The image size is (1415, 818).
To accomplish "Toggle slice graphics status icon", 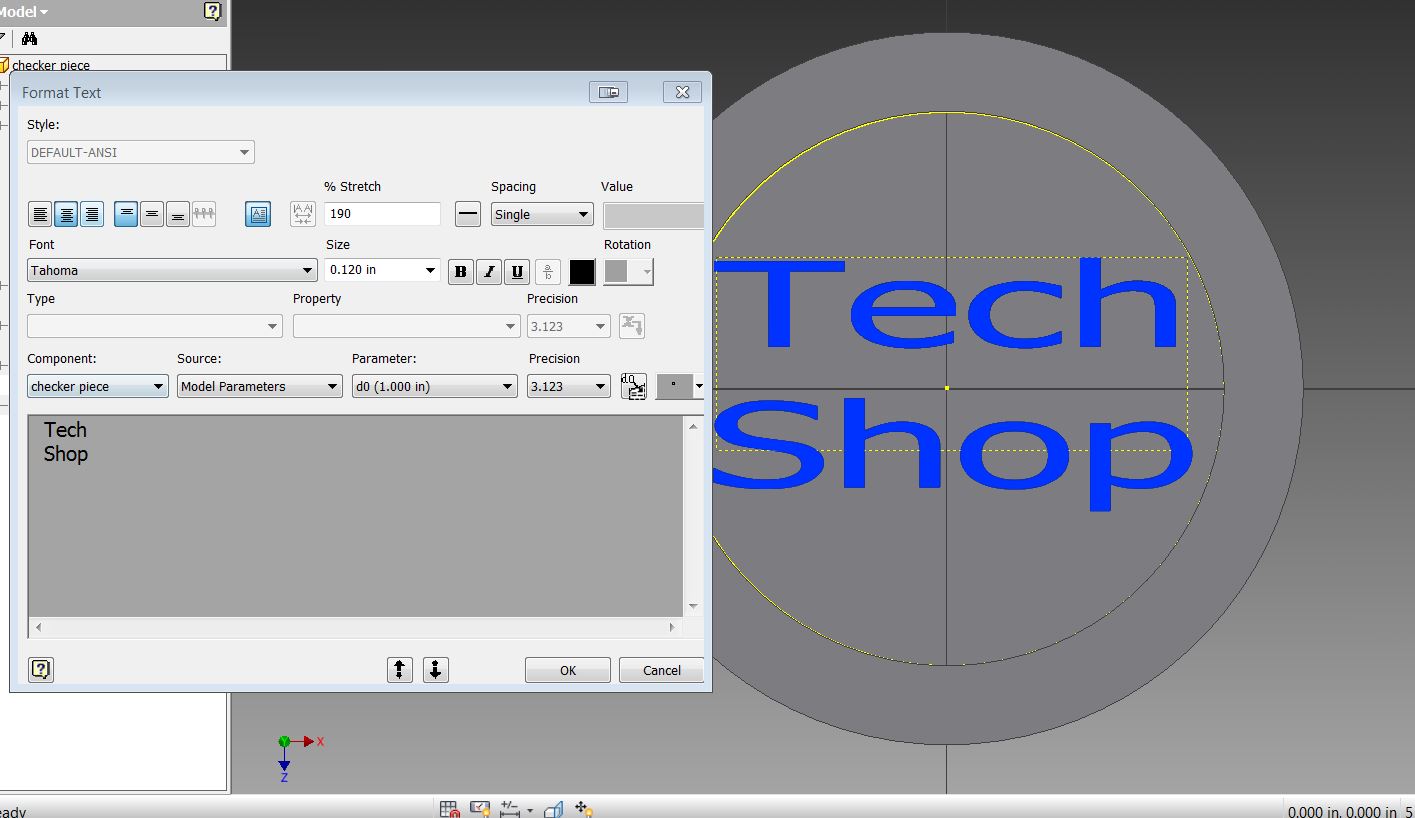I will pyautogui.click(x=555, y=809).
